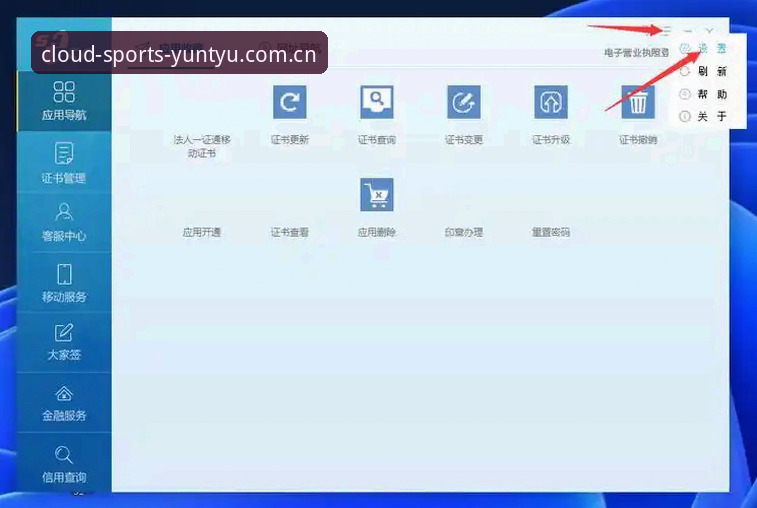This screenshot has height=508, width=757.
Task: Click the 证书查询 magnifier icon
Action: 377,102
